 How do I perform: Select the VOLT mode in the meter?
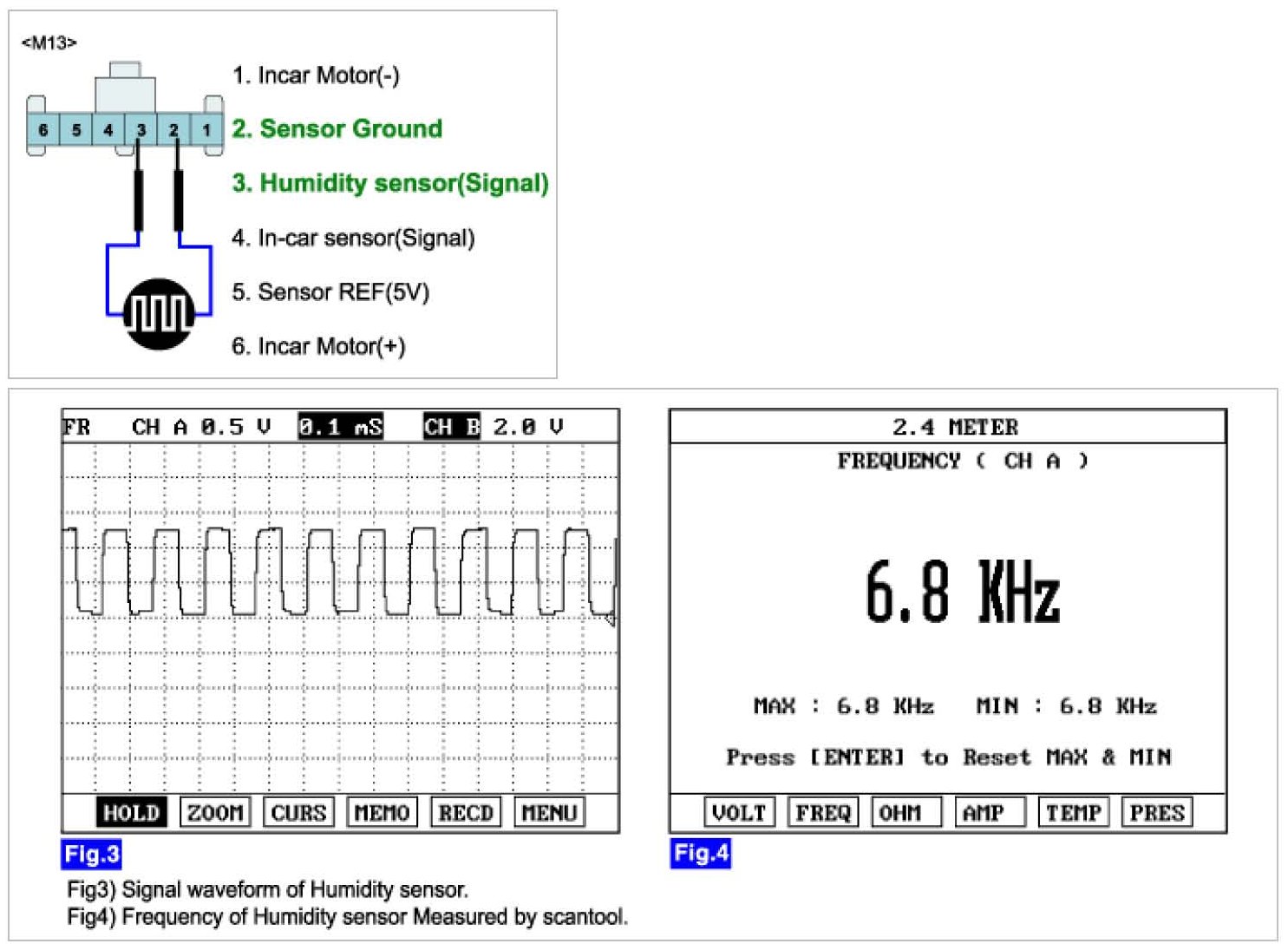pos(739,813)
